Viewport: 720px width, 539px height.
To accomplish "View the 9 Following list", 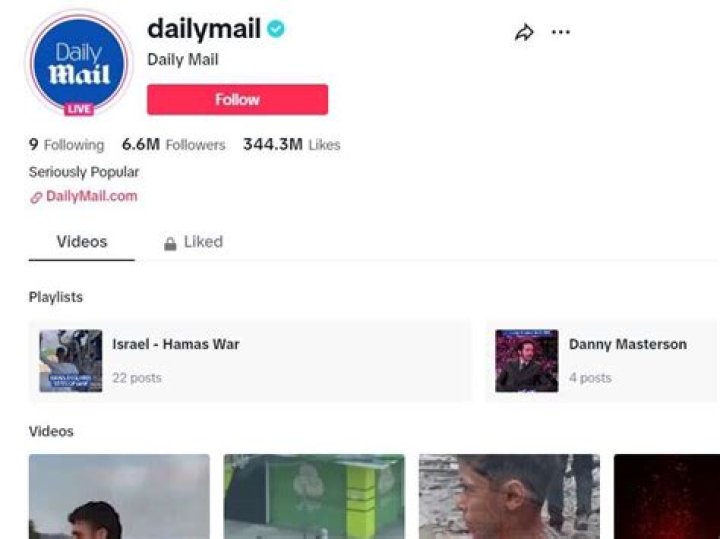I will point(67,145).
